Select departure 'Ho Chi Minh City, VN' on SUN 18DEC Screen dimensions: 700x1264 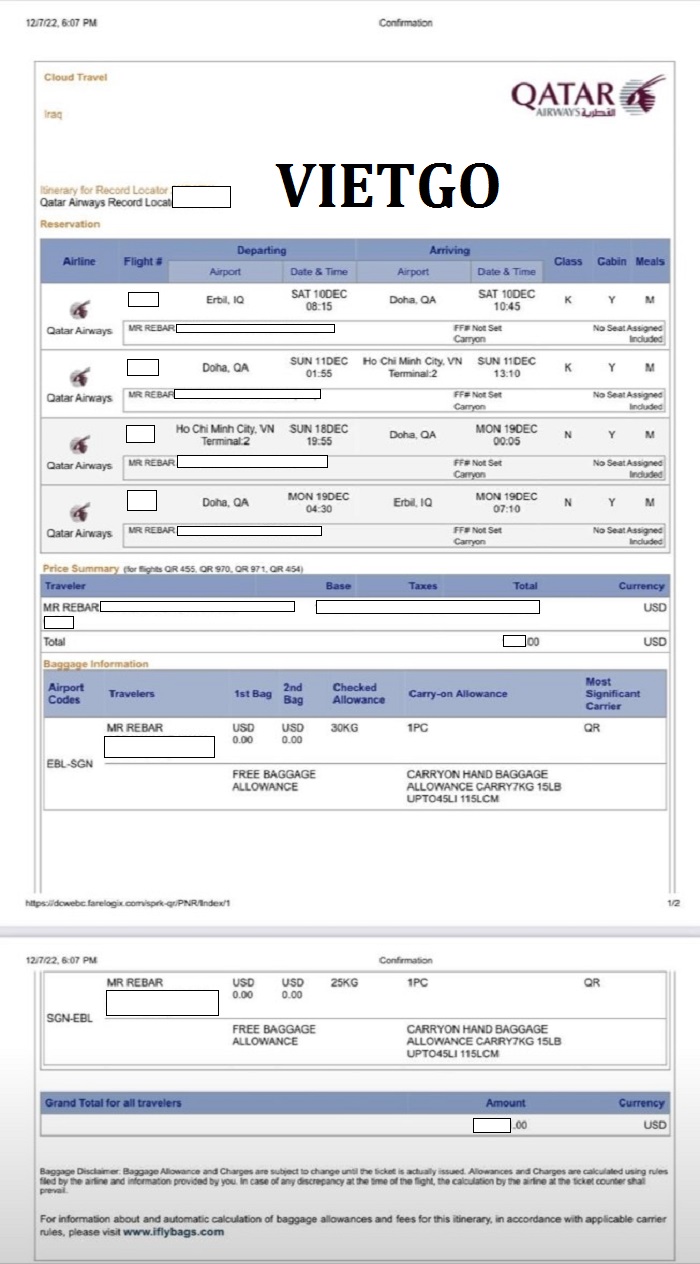[x=225, y=429]
